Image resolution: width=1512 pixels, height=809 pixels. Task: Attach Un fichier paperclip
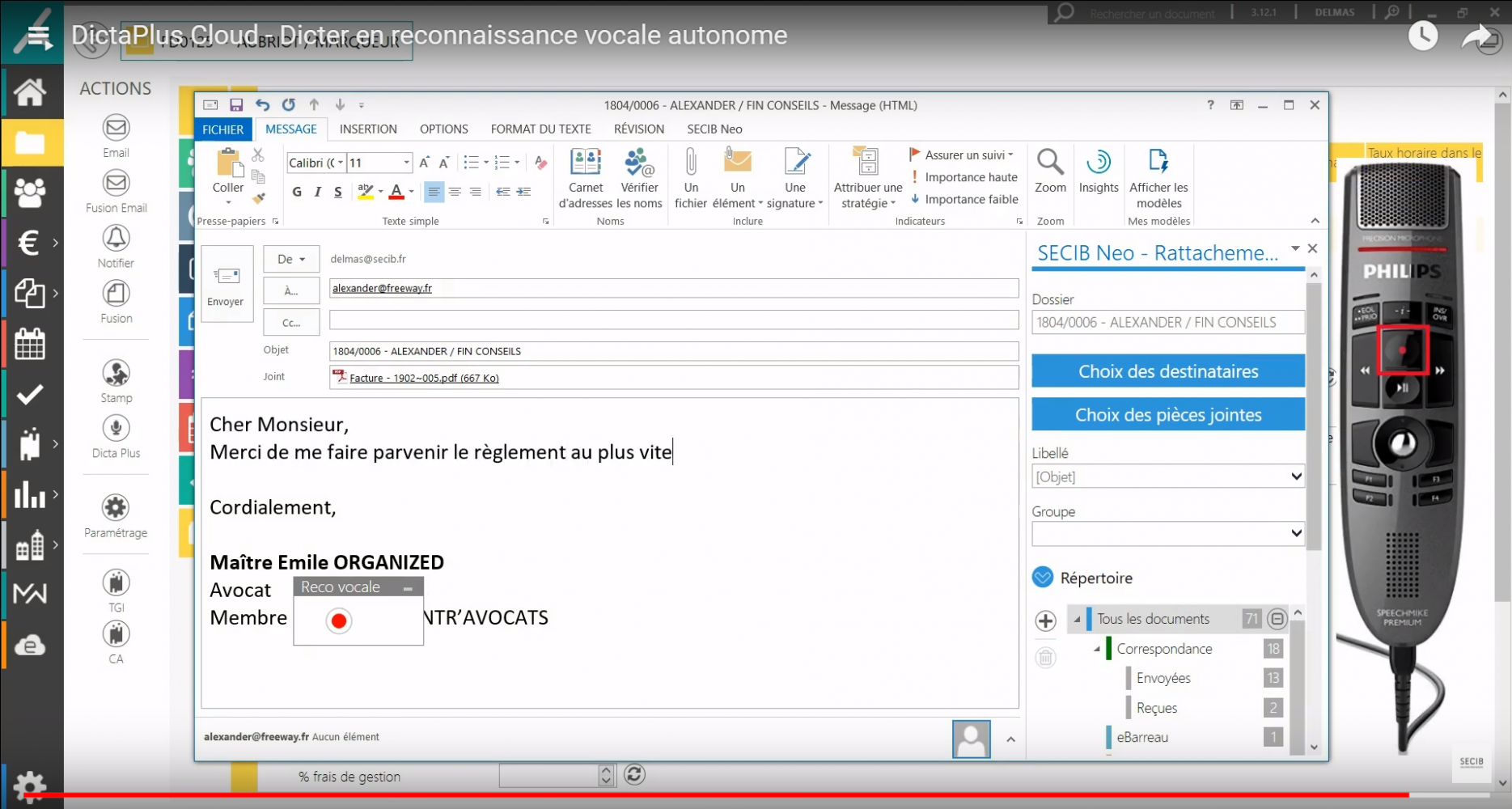click(x=691, y=179)
